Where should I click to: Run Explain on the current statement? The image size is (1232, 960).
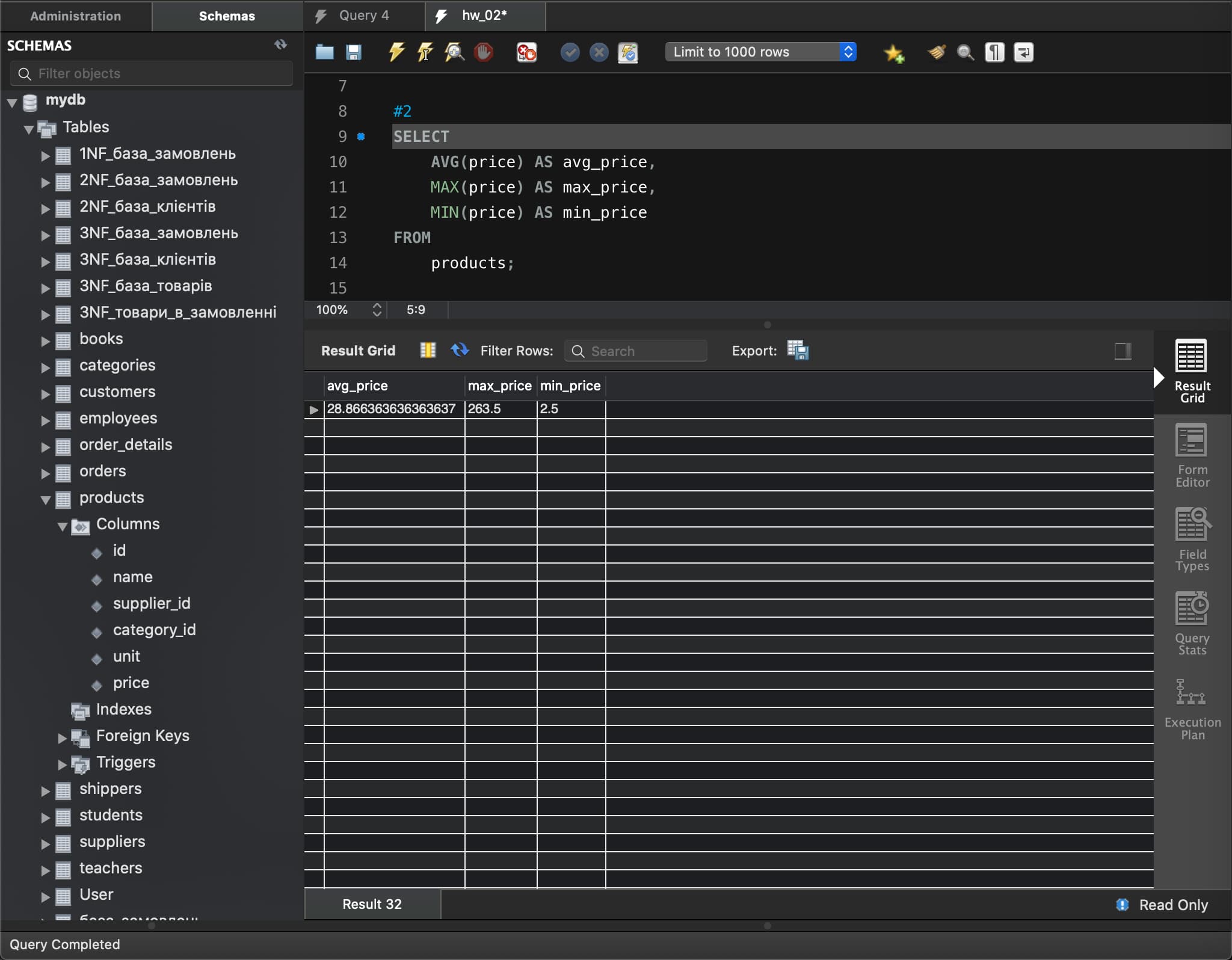(455, 52)
